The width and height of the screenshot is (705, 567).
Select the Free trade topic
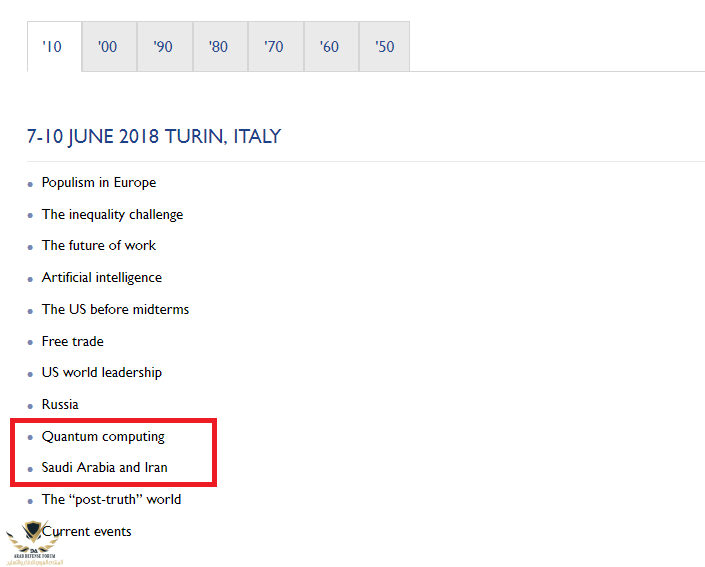coord(73,342)
